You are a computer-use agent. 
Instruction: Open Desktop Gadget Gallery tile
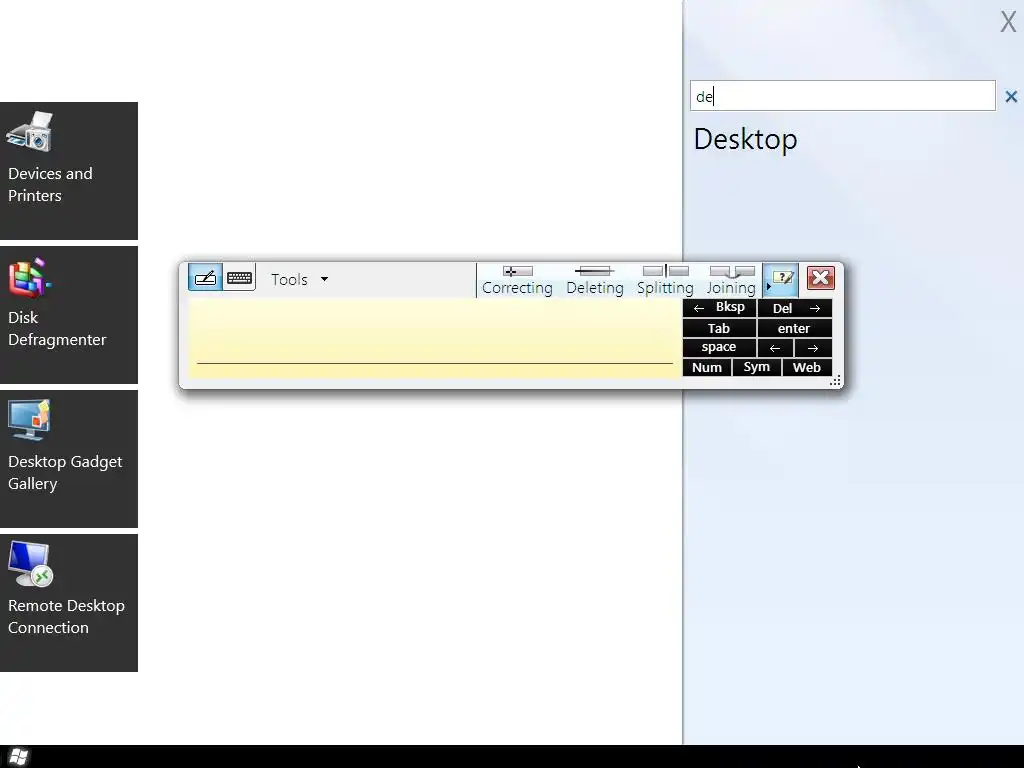(x=69, y=458)
